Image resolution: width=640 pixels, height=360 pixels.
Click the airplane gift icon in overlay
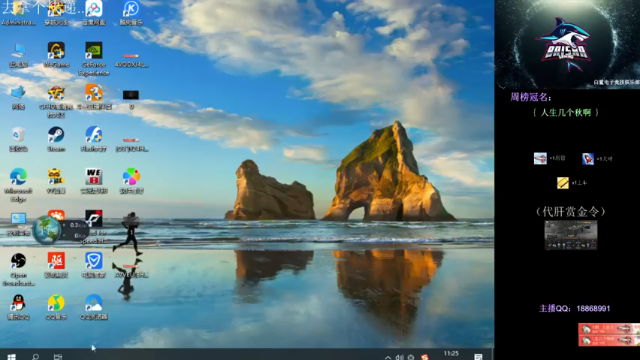coord(540,158)
